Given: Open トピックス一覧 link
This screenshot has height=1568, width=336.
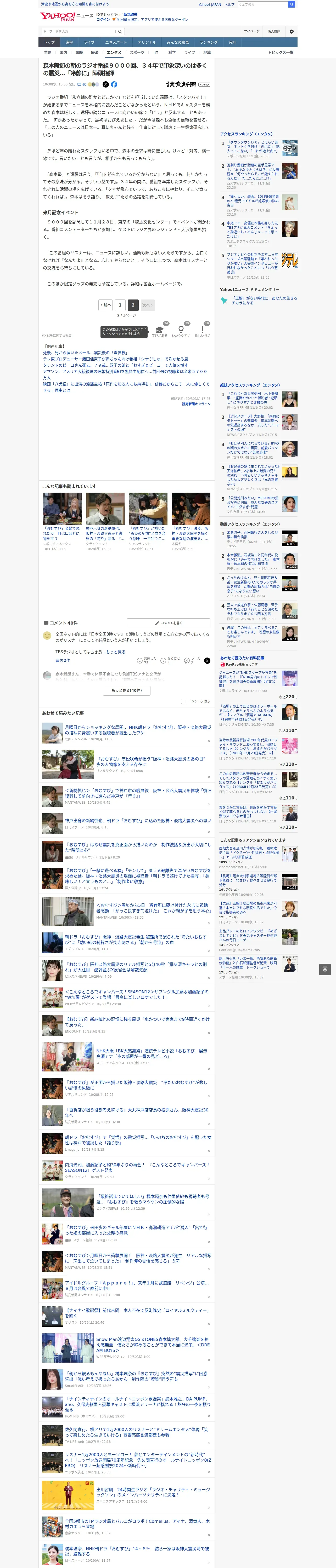Looking at the screenshot, I should [281, 52].
